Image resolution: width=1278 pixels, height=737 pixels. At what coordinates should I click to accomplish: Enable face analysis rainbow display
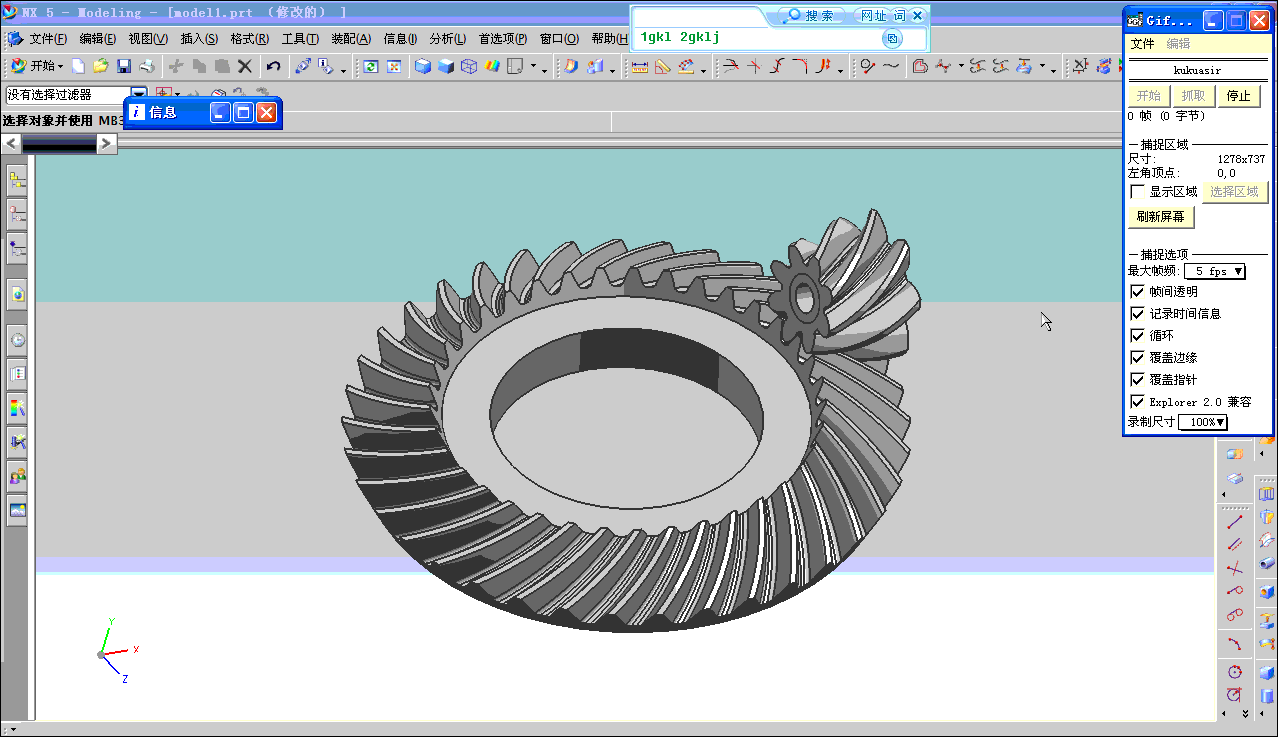click(492, 66)
